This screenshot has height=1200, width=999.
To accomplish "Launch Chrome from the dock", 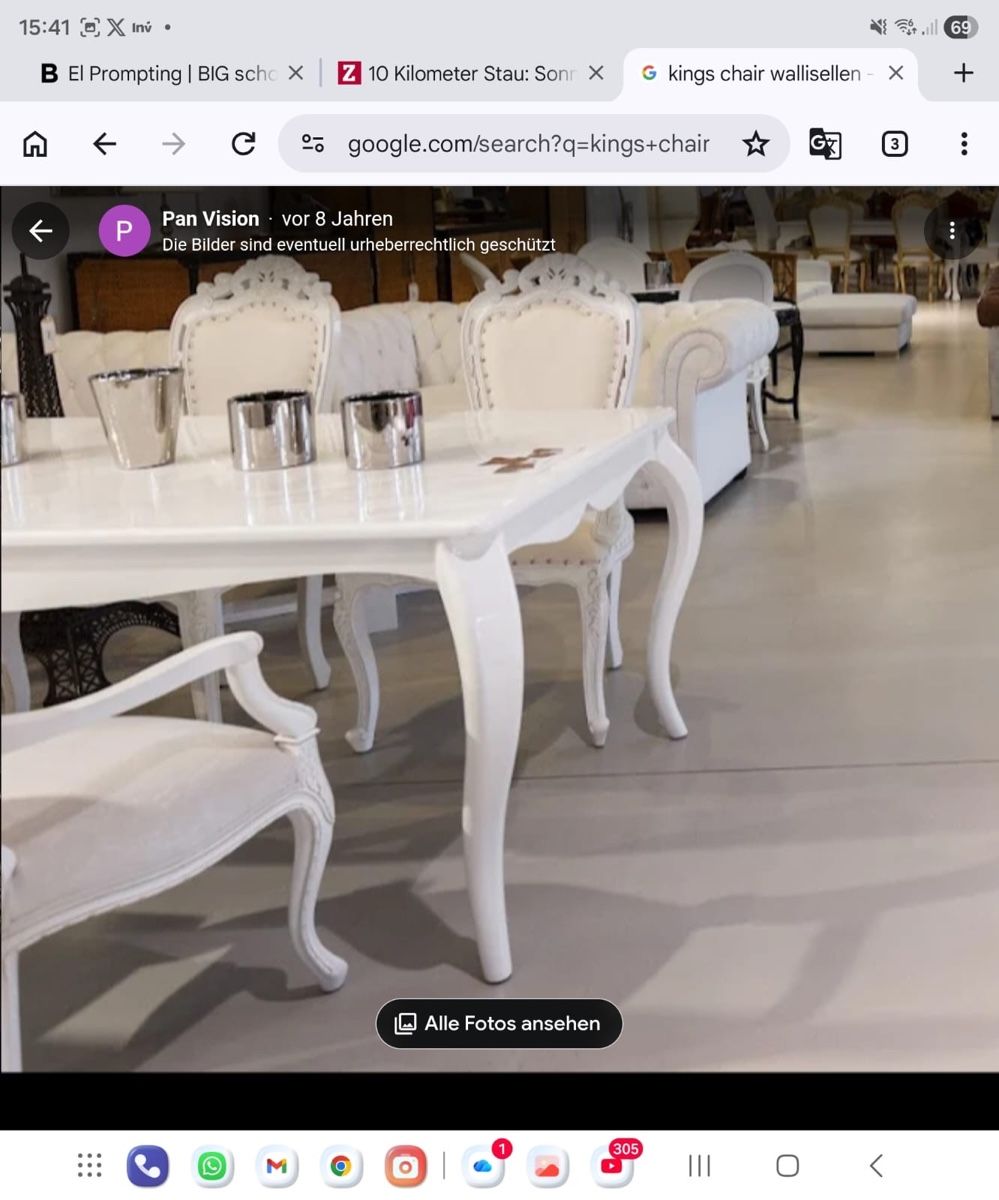I will click(x=341, y=1166).
